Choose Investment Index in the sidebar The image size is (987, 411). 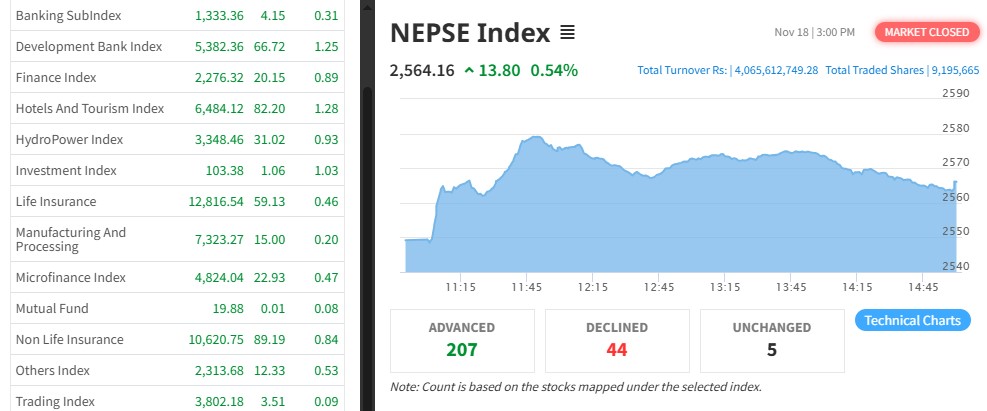pos(66,170)
